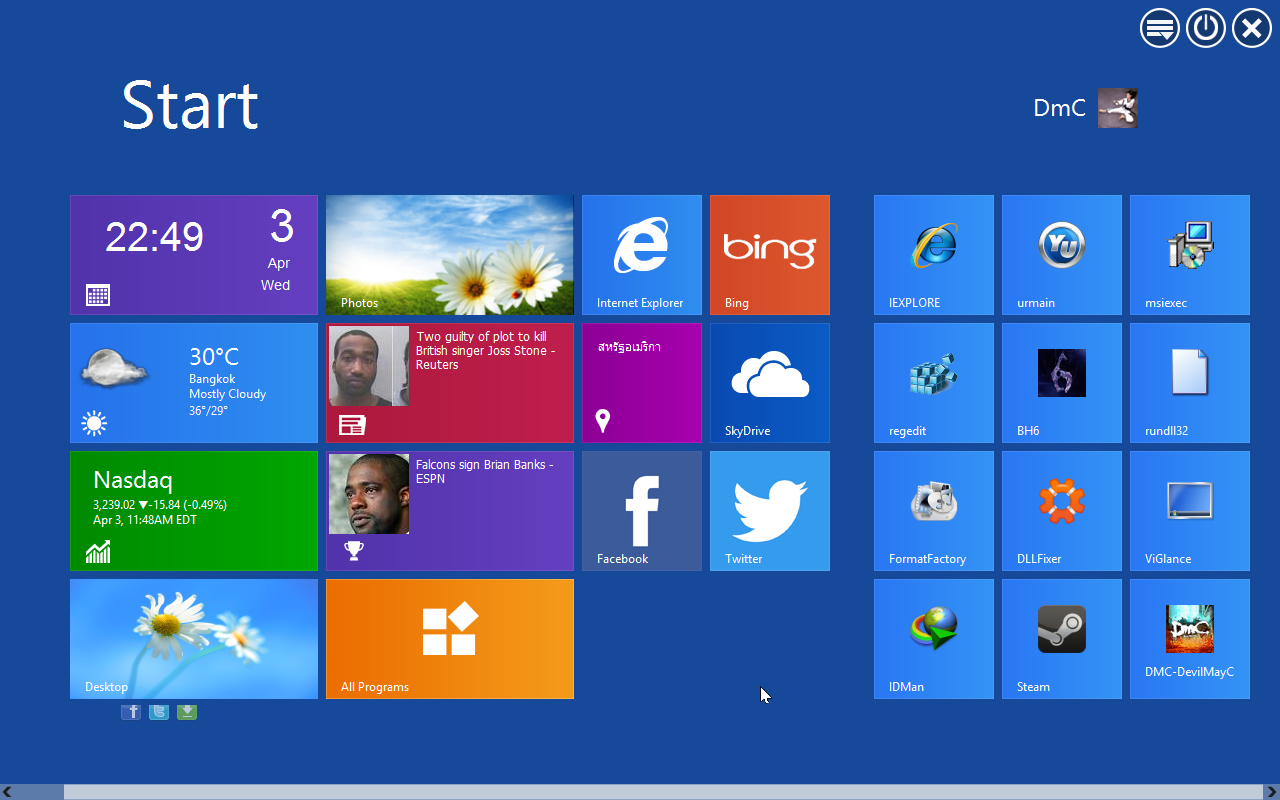Open the All Programs tile

coord(450,639)
